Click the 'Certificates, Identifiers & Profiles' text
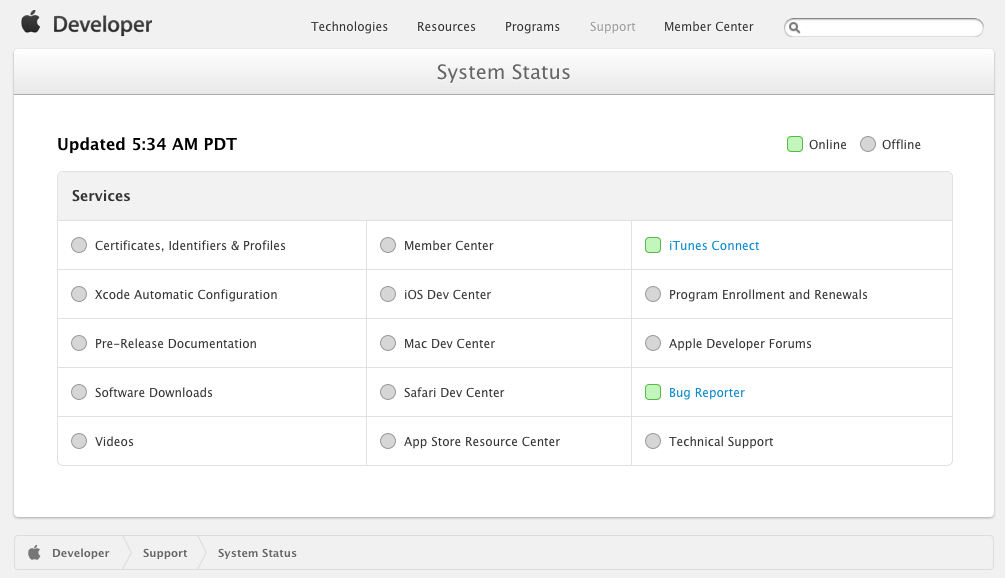Image resolution: width=1005 pixels, height=578 pixels. [190, 245]
